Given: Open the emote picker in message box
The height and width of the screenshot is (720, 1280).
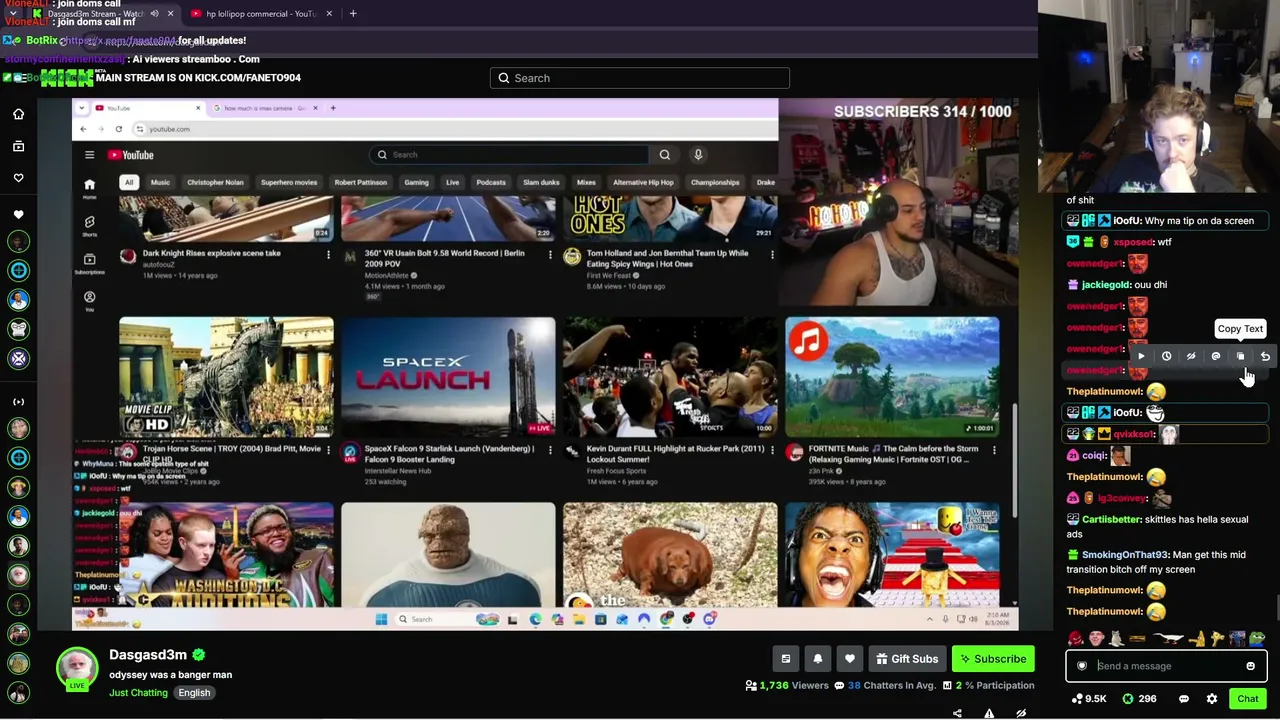Looking at the screenshot, I should tap(1250, 666).
